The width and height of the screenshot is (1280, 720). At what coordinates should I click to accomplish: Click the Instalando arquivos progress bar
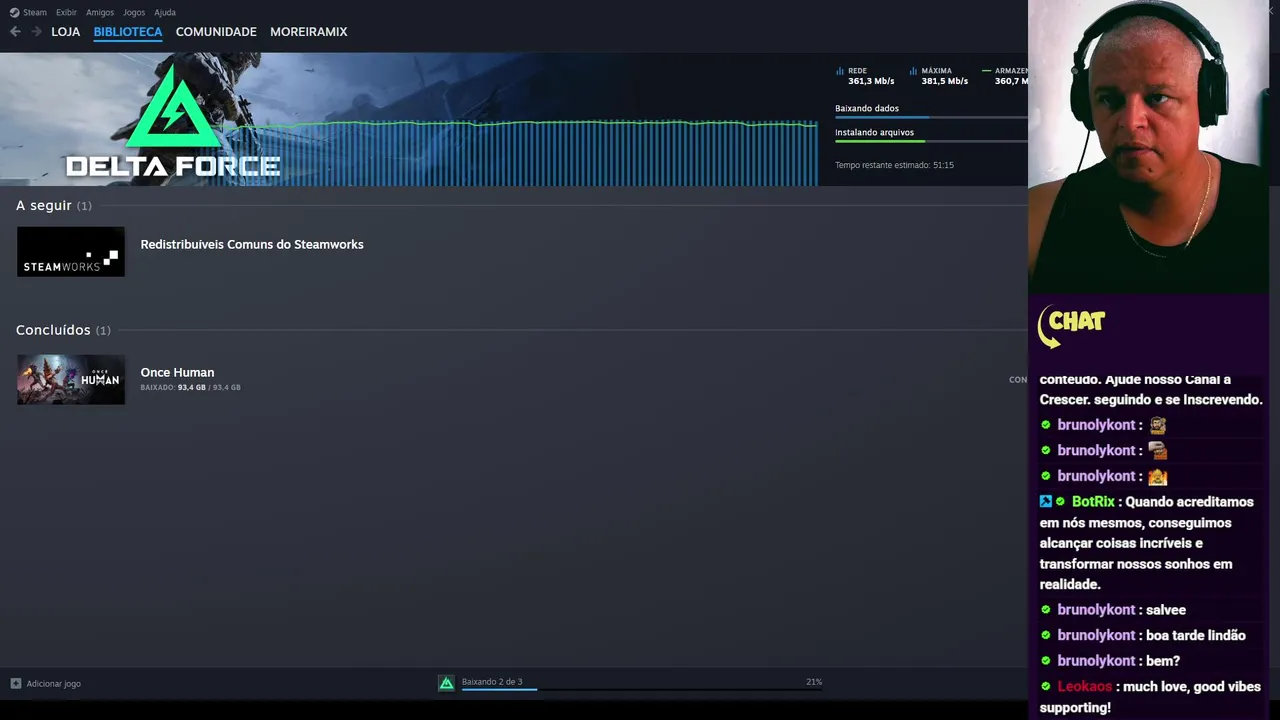(931, 142)
